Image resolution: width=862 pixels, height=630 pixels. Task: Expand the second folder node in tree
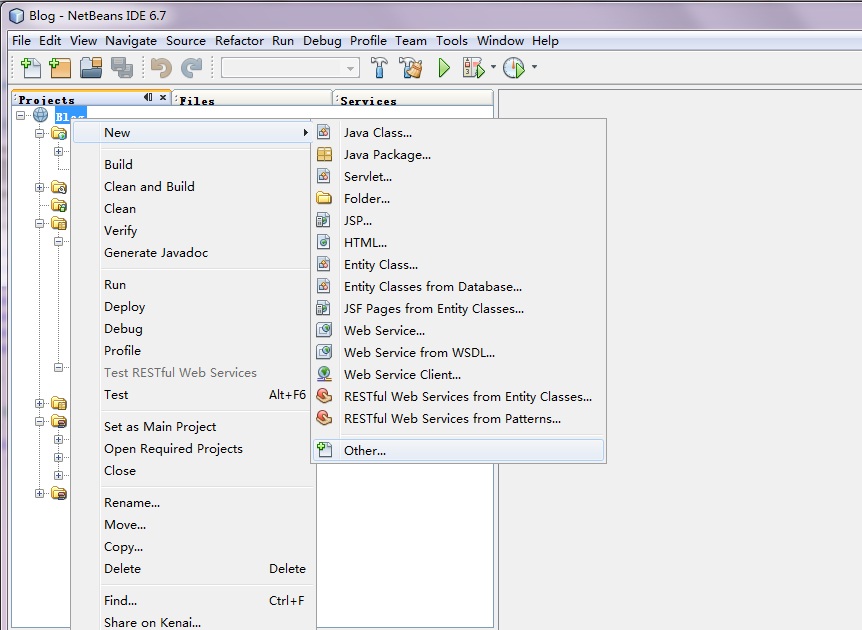click(40, 187)
